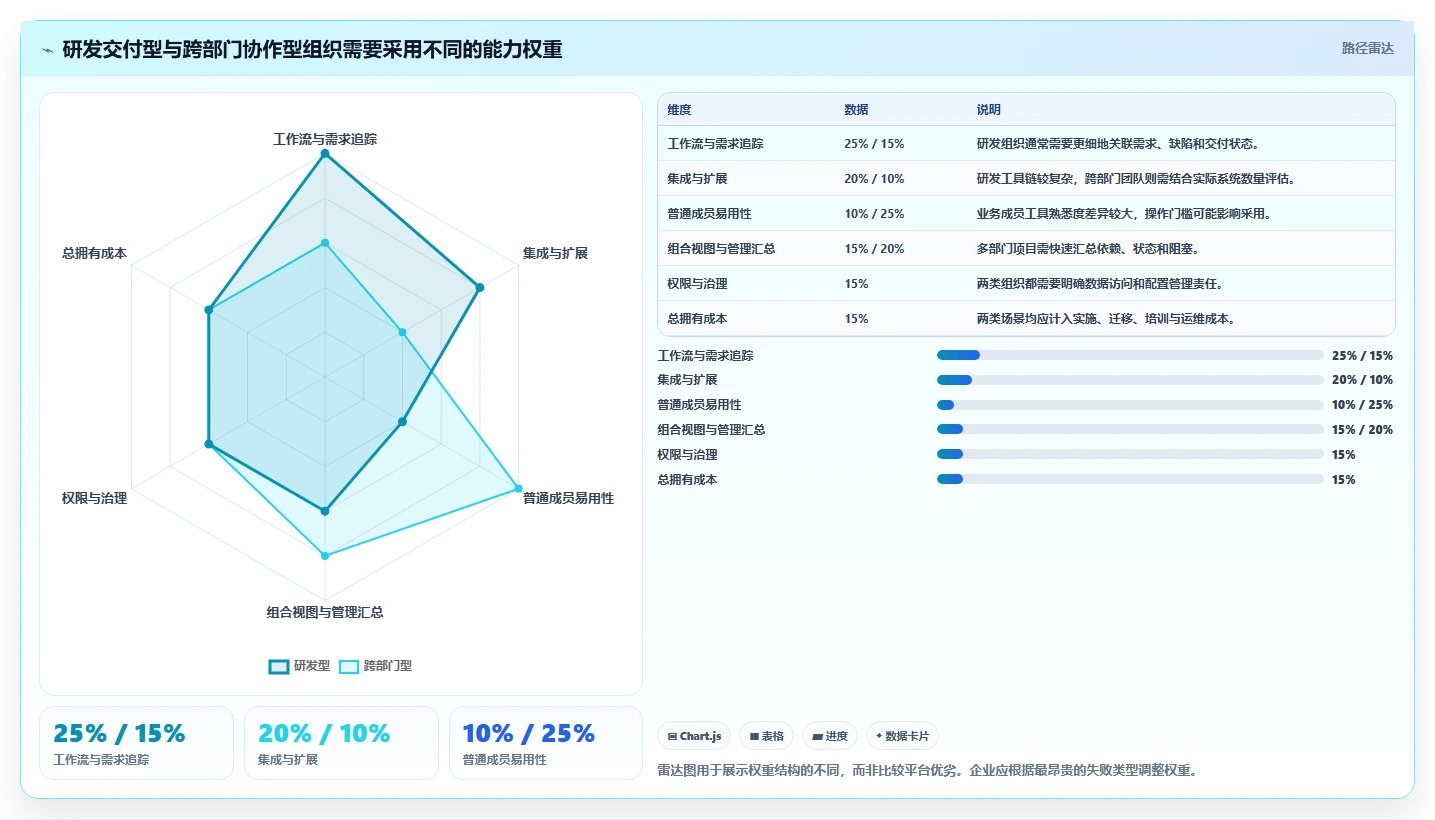Screen dimensions: 1435x820
Task: Click the 总拥有成本 progress bar
Action: tap(1130, 479)
